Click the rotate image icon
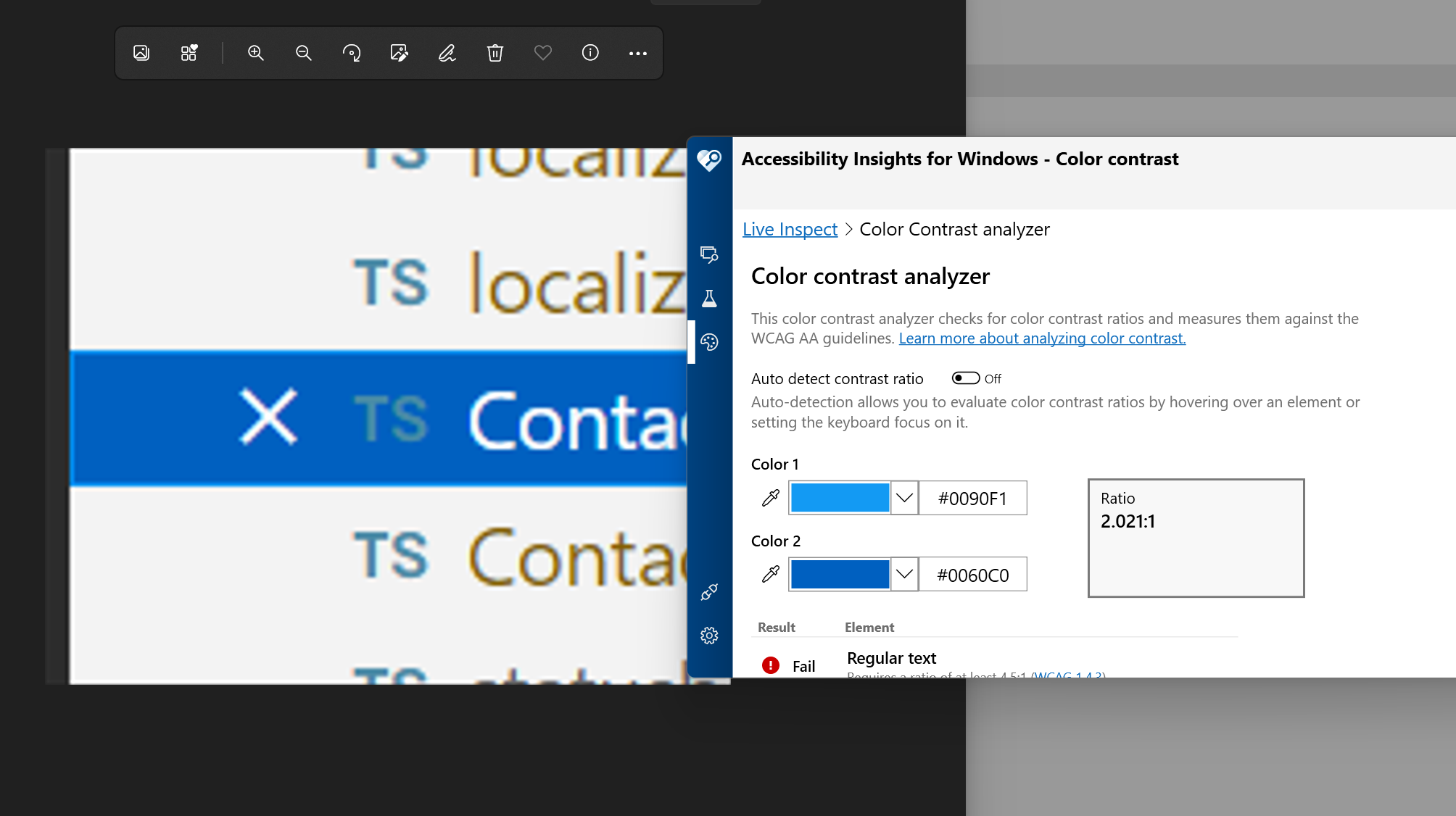 (x=352, y=53)
